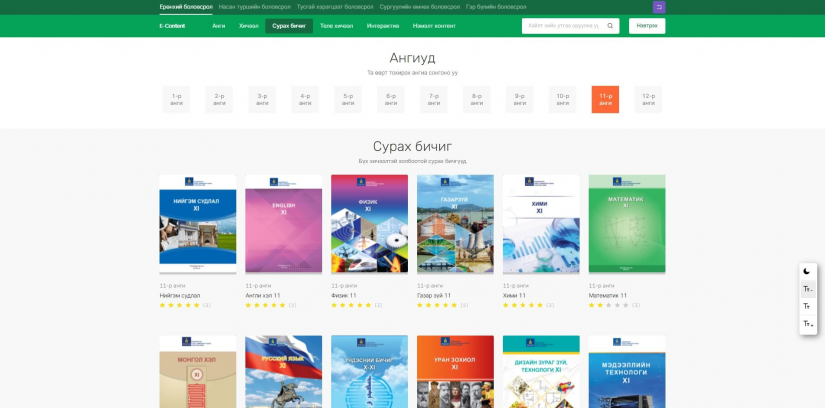825x408 pixels.
Task: Open Нийгэм судлал XI book cover
Action: 198,224
